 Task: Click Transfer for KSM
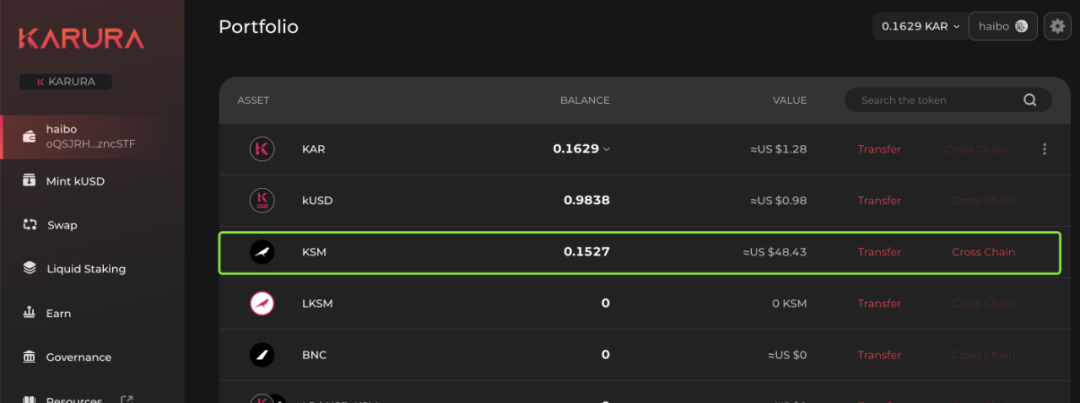[879, 252]
